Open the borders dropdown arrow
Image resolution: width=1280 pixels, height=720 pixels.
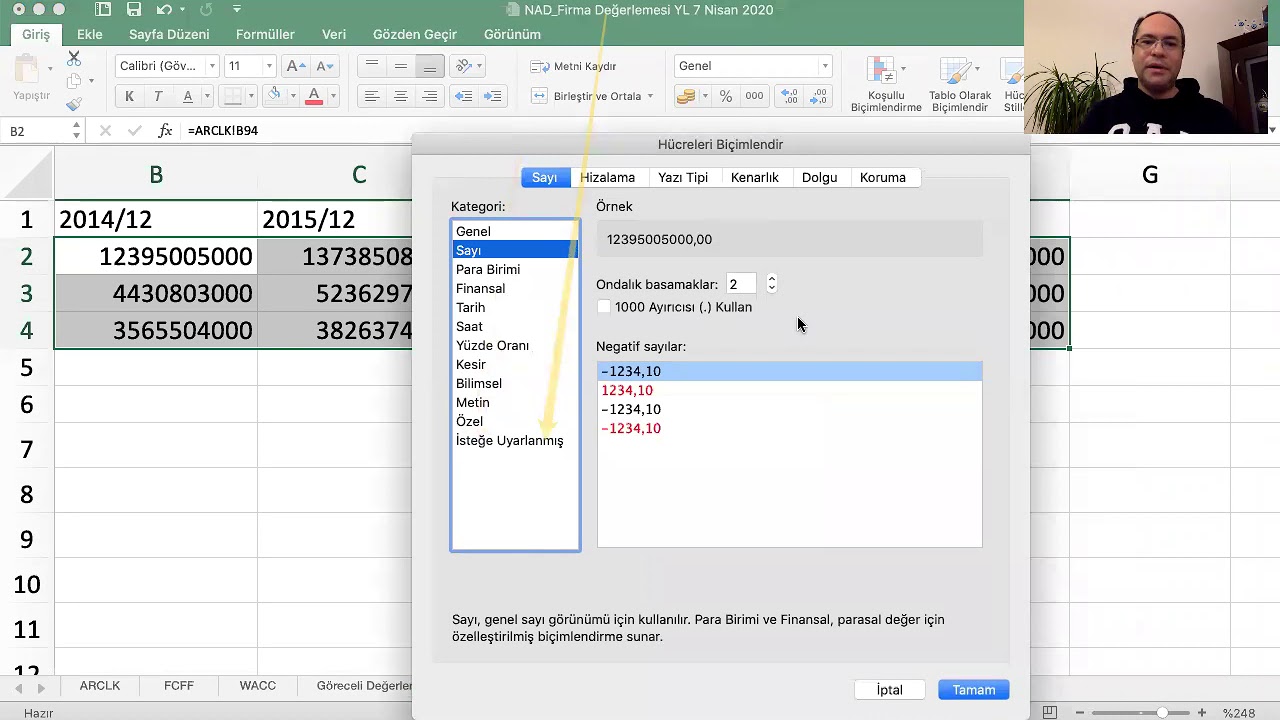250,96
